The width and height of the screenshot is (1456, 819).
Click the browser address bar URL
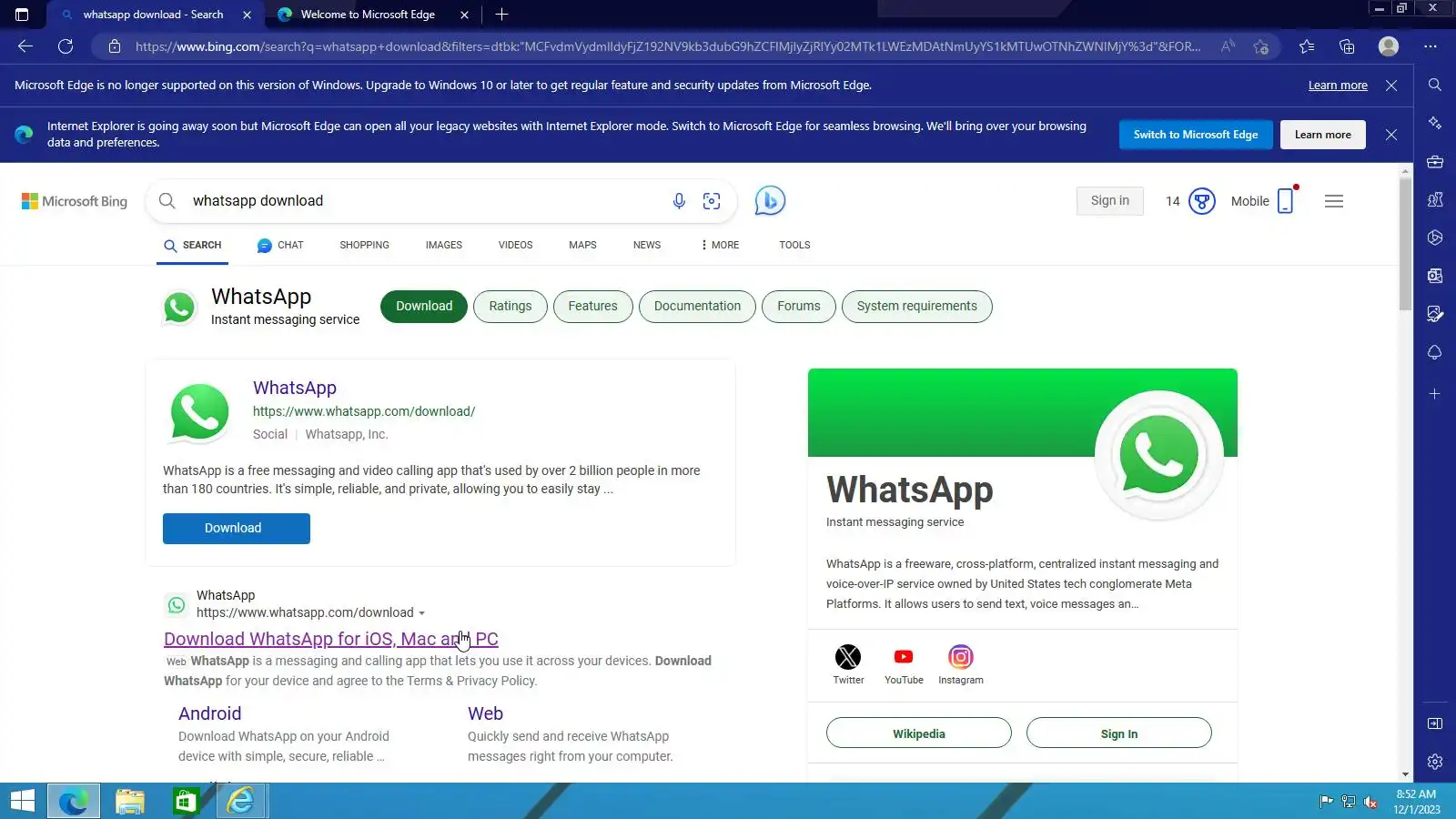[667, 46]
